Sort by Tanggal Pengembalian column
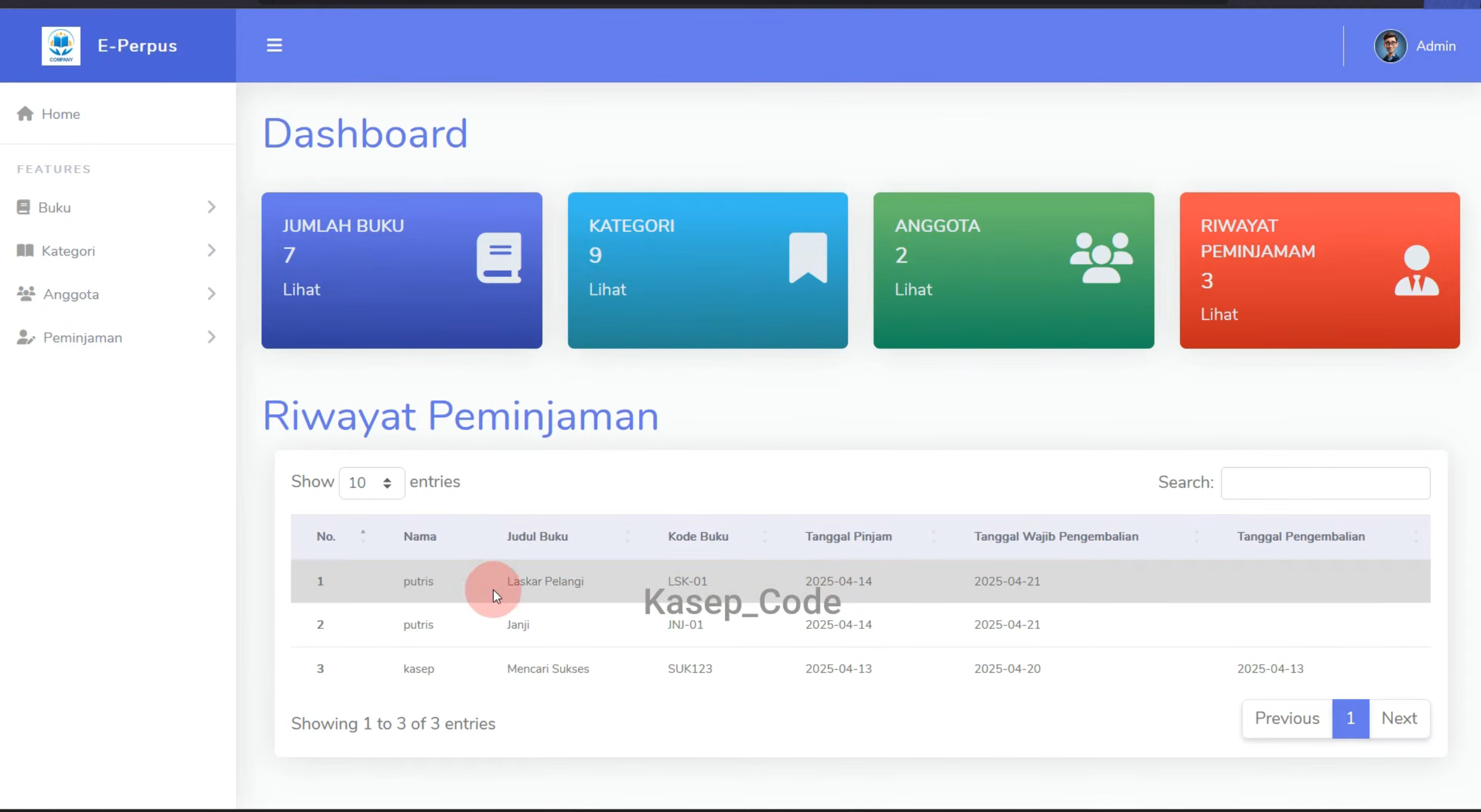Image resolution: width=1481 pixels, height=812 pixels. pyautogui.click(x=1321, y=537)
